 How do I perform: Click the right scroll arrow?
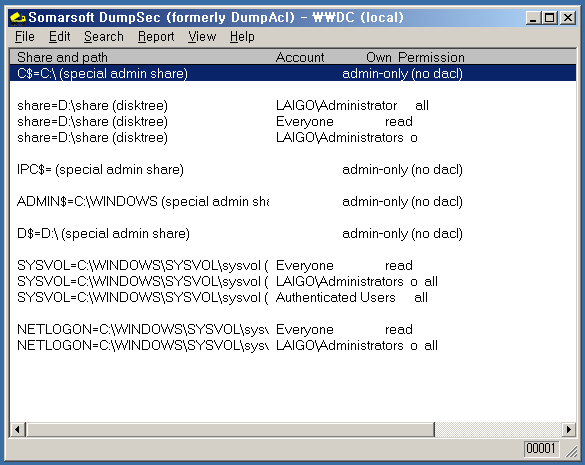click(568, 429)
